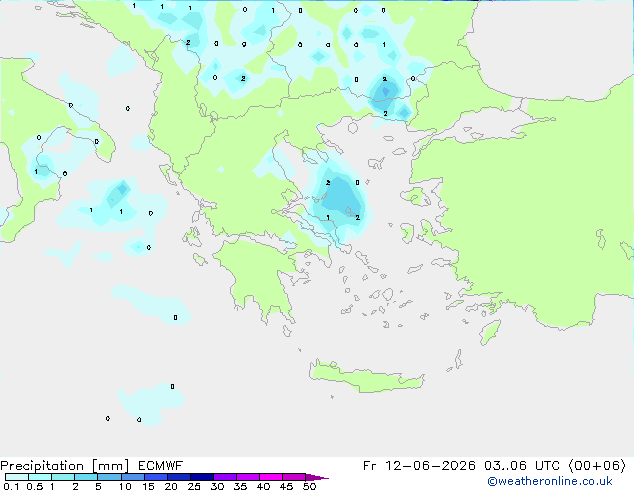Select the 30–35 mm violet legend swatch
Image resolution: width=634 pixels, height=490 pixels.
pos(224,477)
